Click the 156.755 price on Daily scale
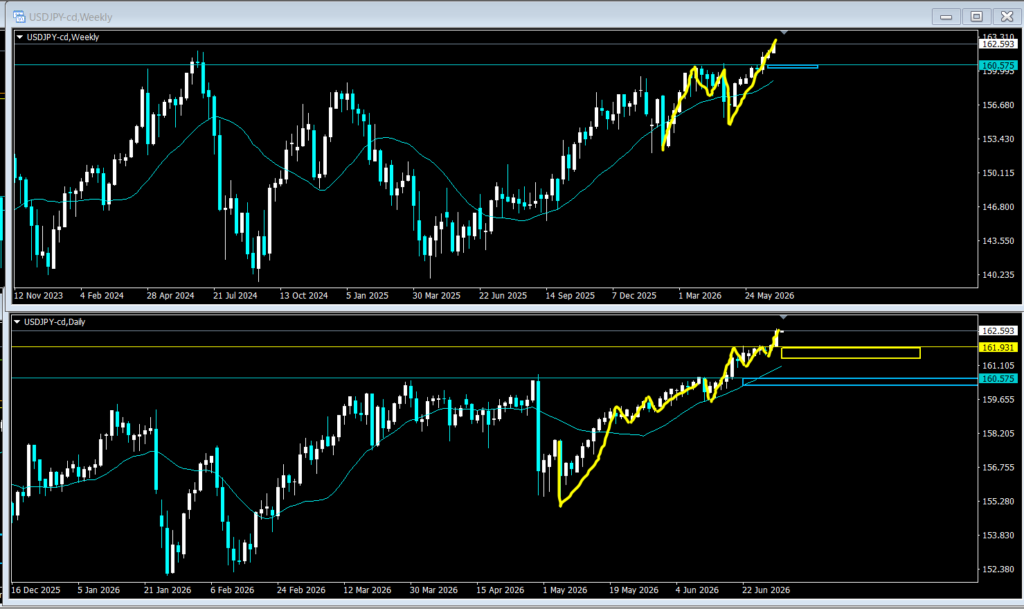1024x609 pixels. point(998,467)
